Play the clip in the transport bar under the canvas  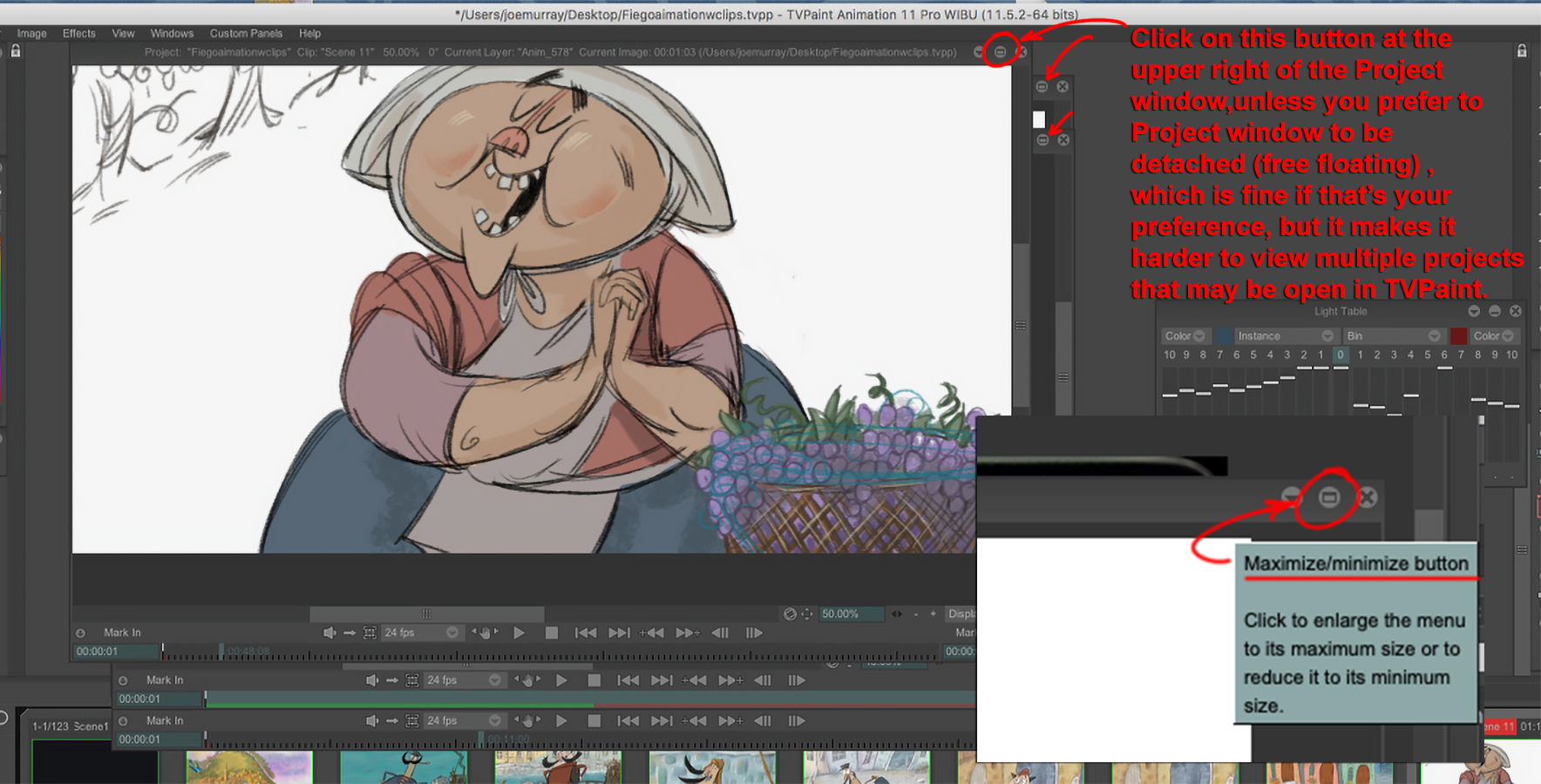click(x=519, y=632)
